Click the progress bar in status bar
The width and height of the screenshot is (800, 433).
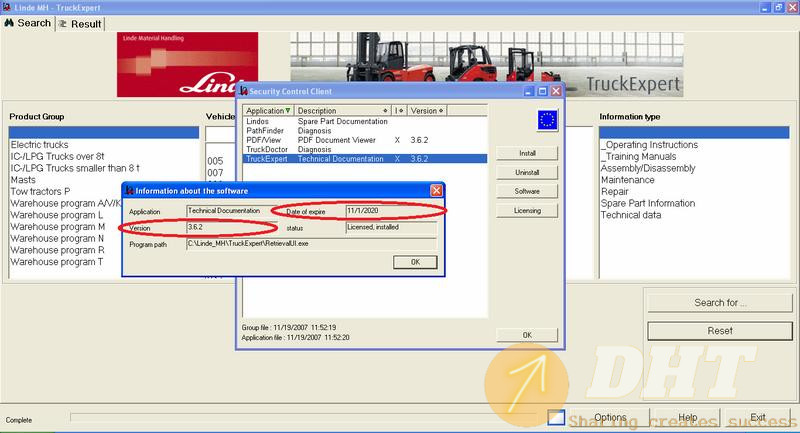303,418
